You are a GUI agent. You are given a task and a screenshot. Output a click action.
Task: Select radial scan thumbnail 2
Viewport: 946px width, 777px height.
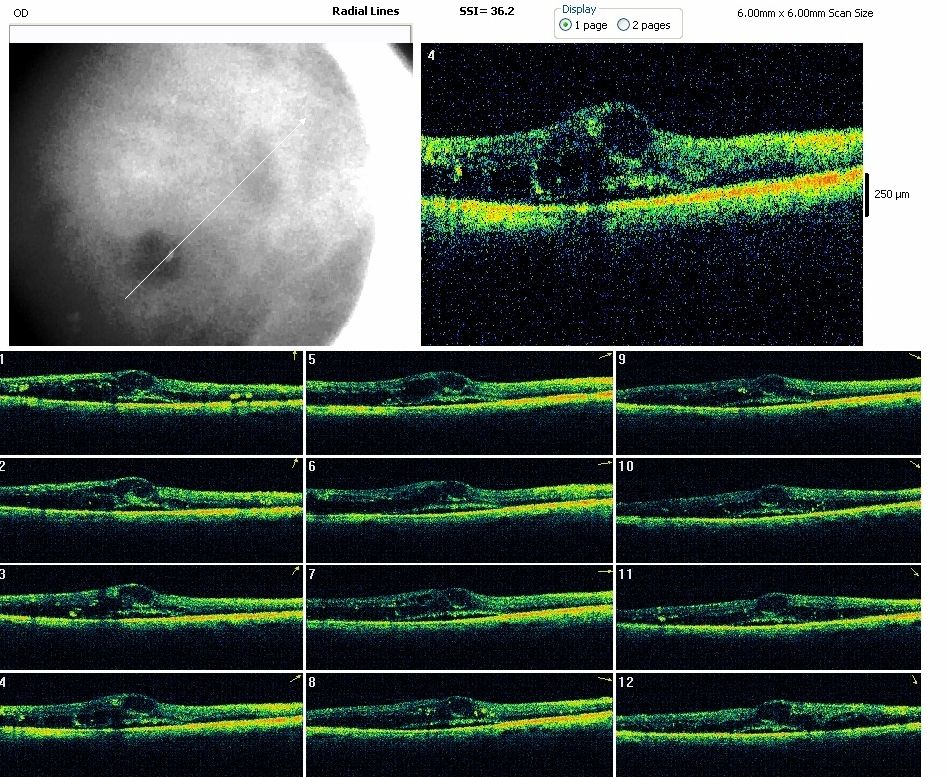[x=150, y=508]
